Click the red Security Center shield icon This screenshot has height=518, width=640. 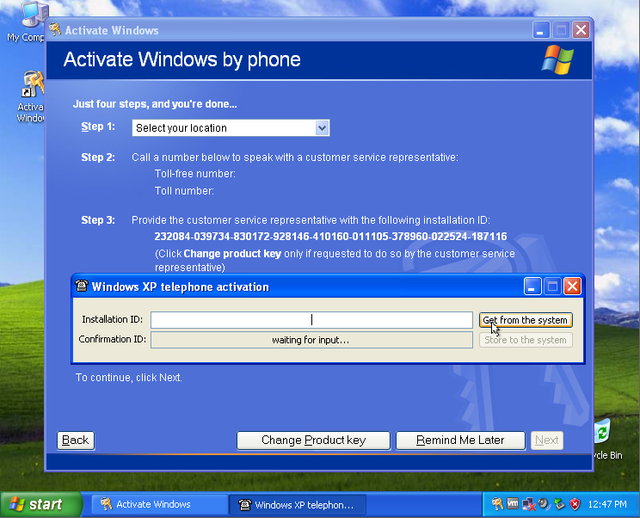click(575, 505)
